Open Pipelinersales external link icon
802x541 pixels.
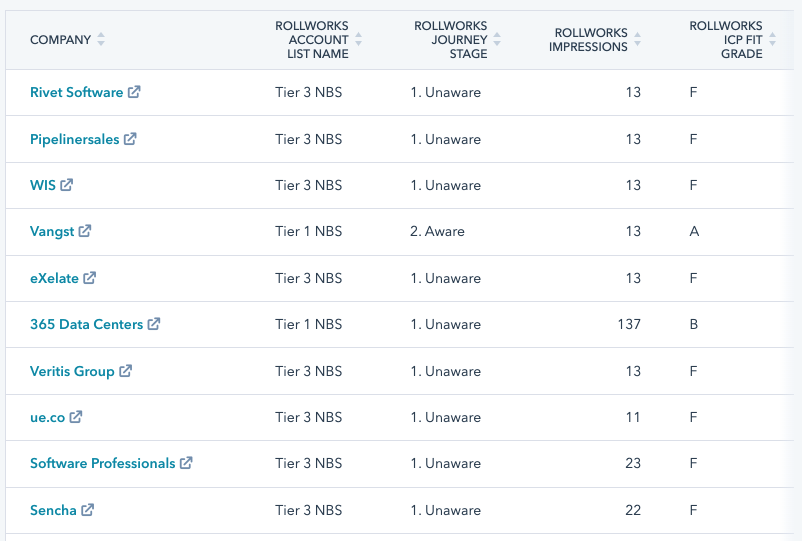pos(130,139)
